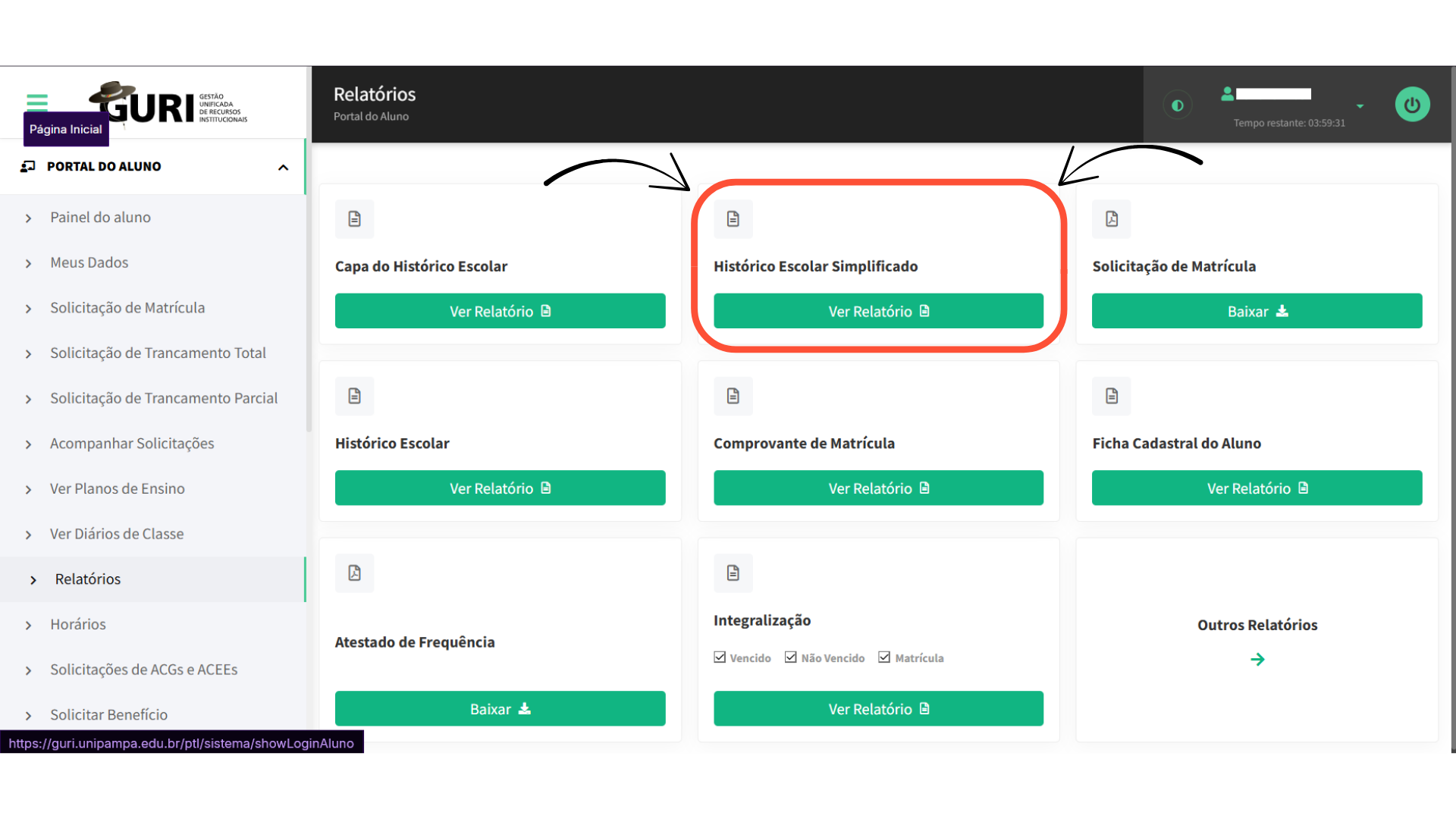This screenshot has height=819, width=1456.
Task: Open Meus Dados in the sidebar
Action: 89,262
